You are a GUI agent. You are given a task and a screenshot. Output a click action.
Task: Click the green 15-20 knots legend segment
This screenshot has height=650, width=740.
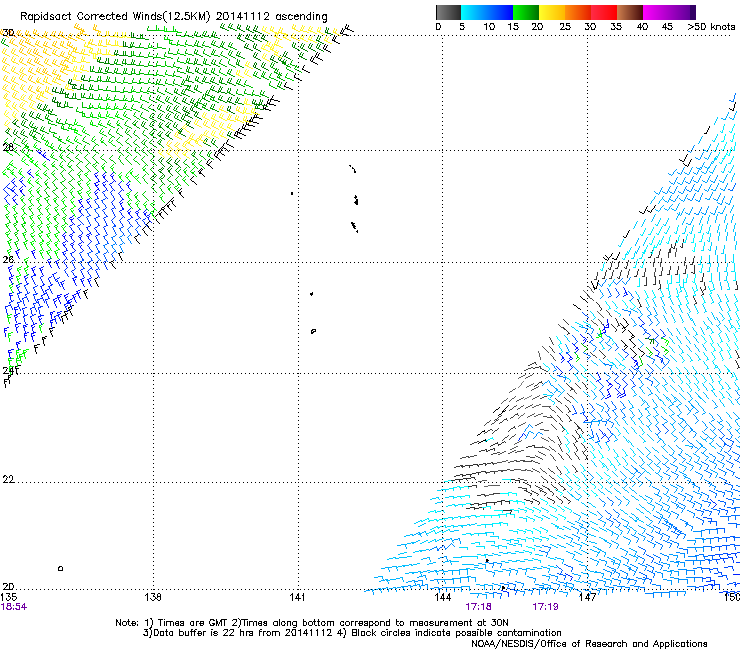pyautogui.click(x=526, y=12)
